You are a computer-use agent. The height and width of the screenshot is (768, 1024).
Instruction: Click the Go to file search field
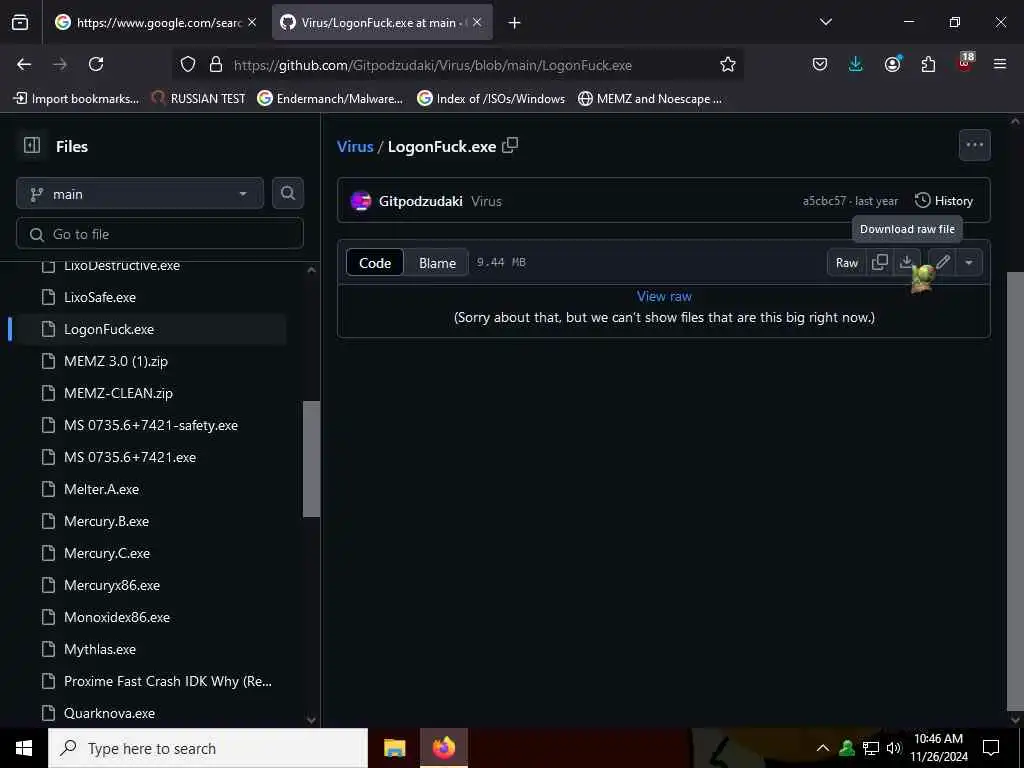160,234
